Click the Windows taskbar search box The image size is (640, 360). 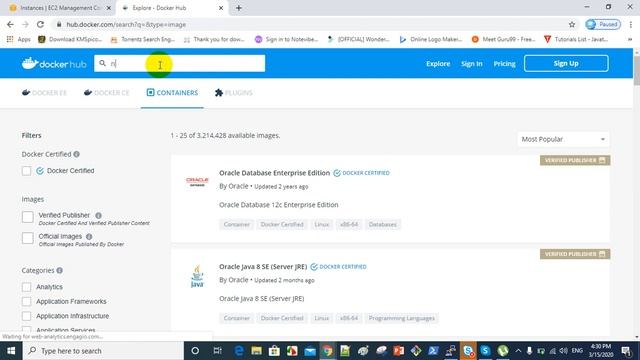[103, 351]
